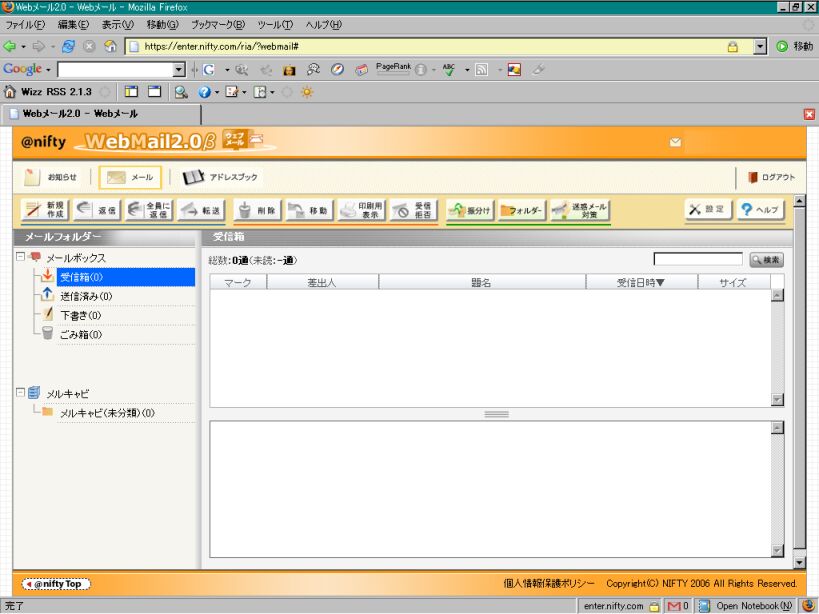Viewport: 819px width, 614px height.
Task: Click the Firefox home button
Action: click(x=110, y=46)
